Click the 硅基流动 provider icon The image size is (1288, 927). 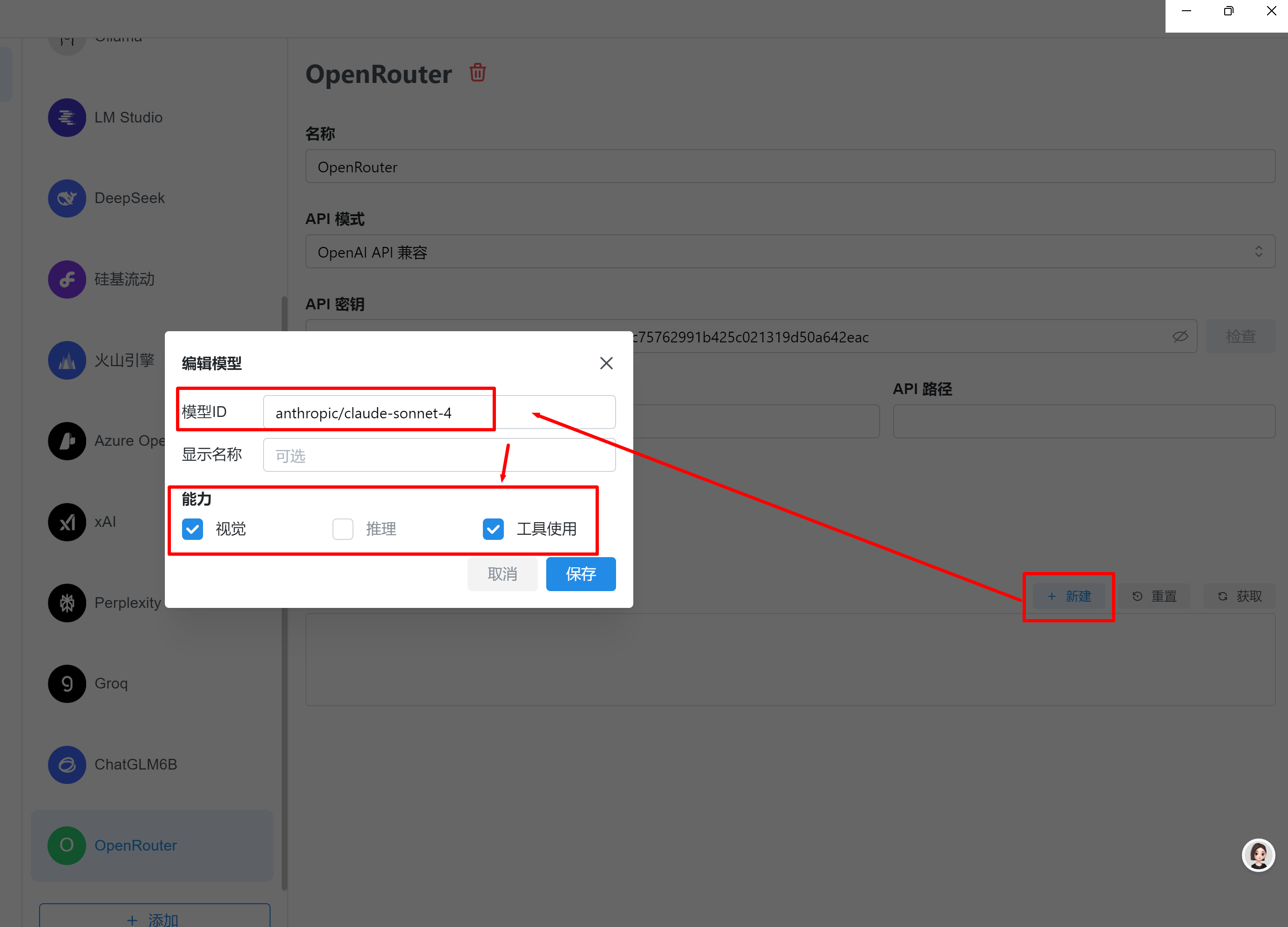click(x=67, y=279)
